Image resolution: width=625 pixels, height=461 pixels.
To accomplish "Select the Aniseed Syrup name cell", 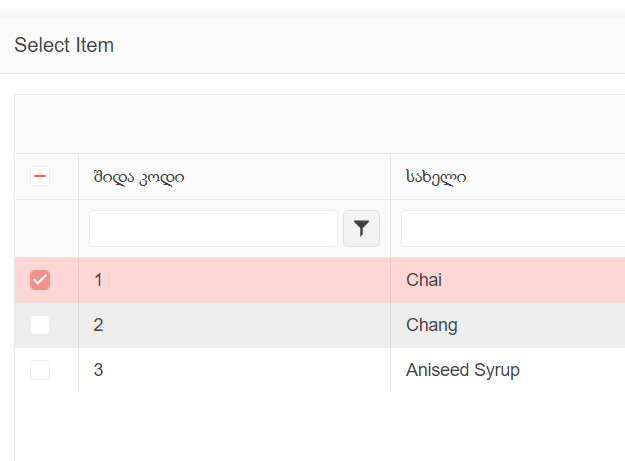I will (463, 370).
